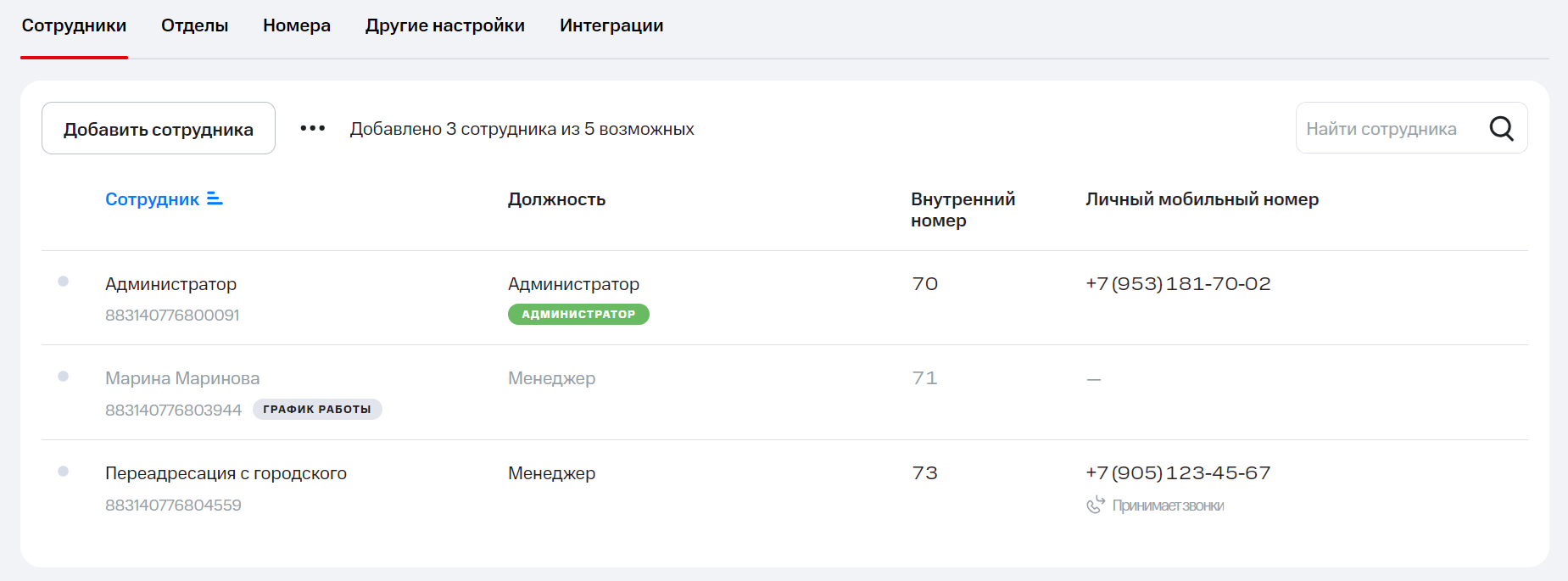Open employee Переадресация с городского

226,473
